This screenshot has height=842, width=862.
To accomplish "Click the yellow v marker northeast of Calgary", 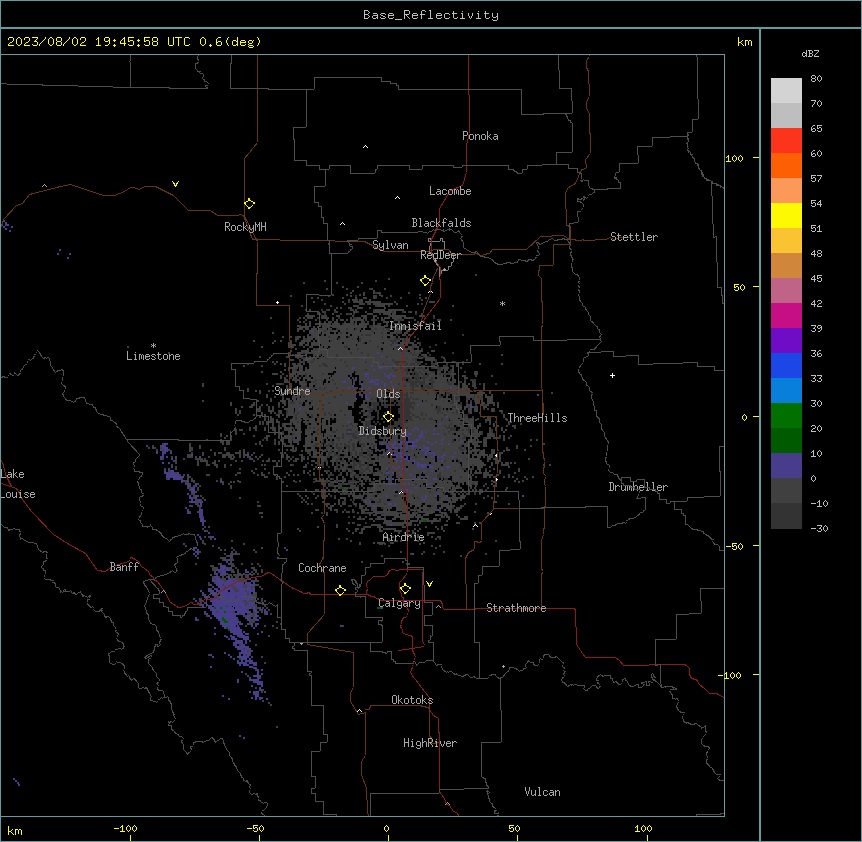I will click(429, 584).
